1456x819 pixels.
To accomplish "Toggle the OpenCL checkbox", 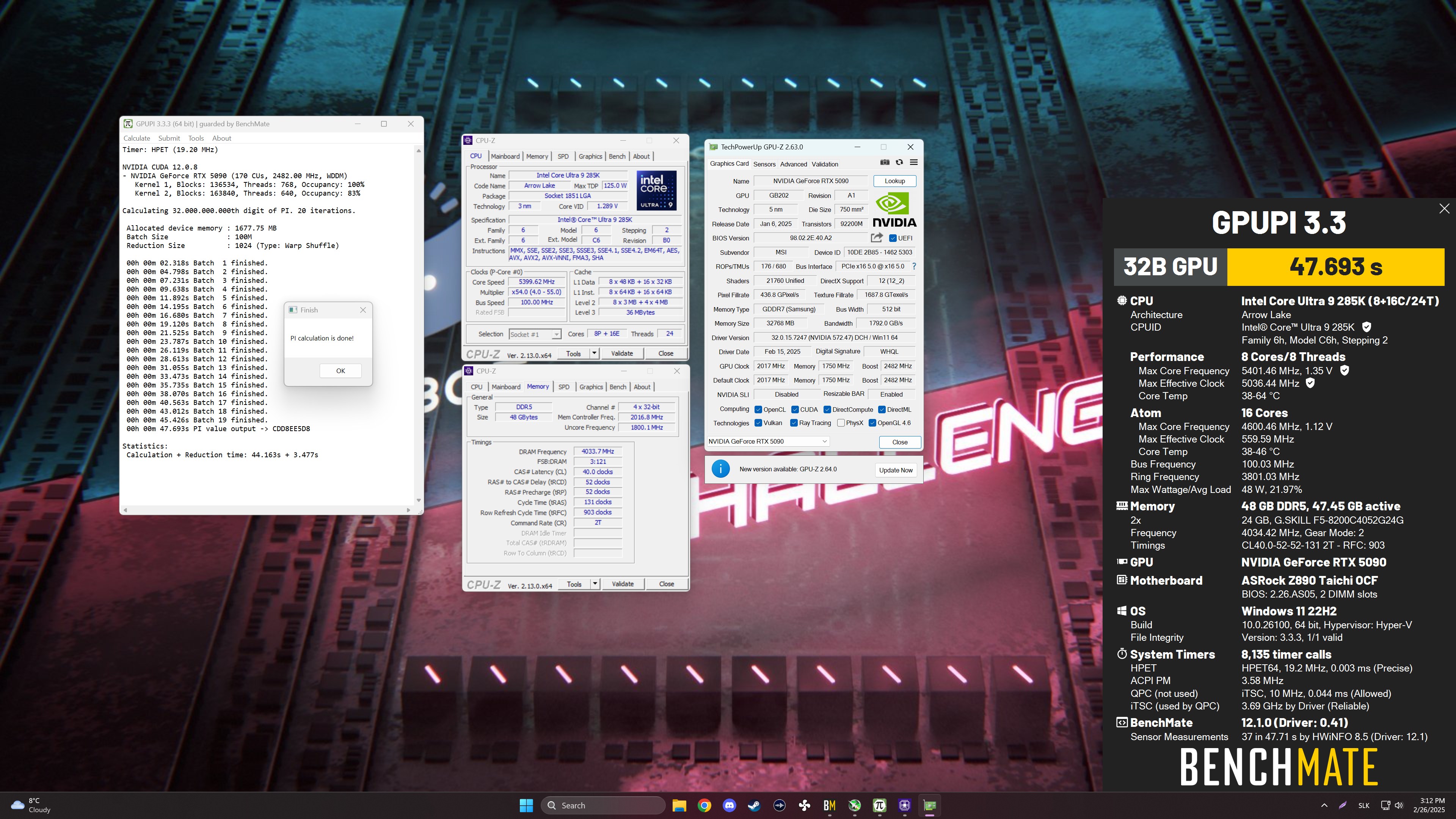I will coord(758,409).
